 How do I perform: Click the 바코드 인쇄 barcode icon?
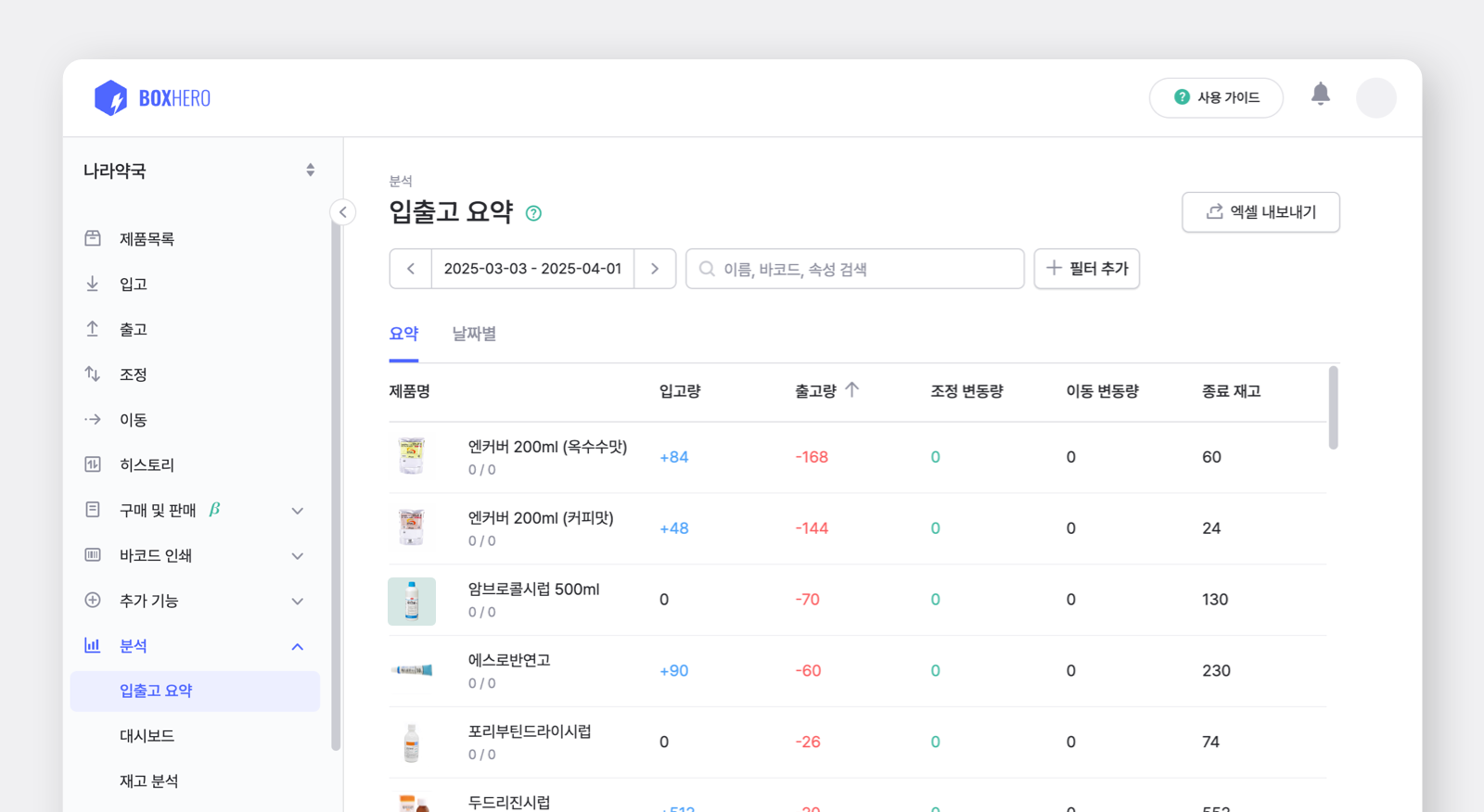coord(93,555)
